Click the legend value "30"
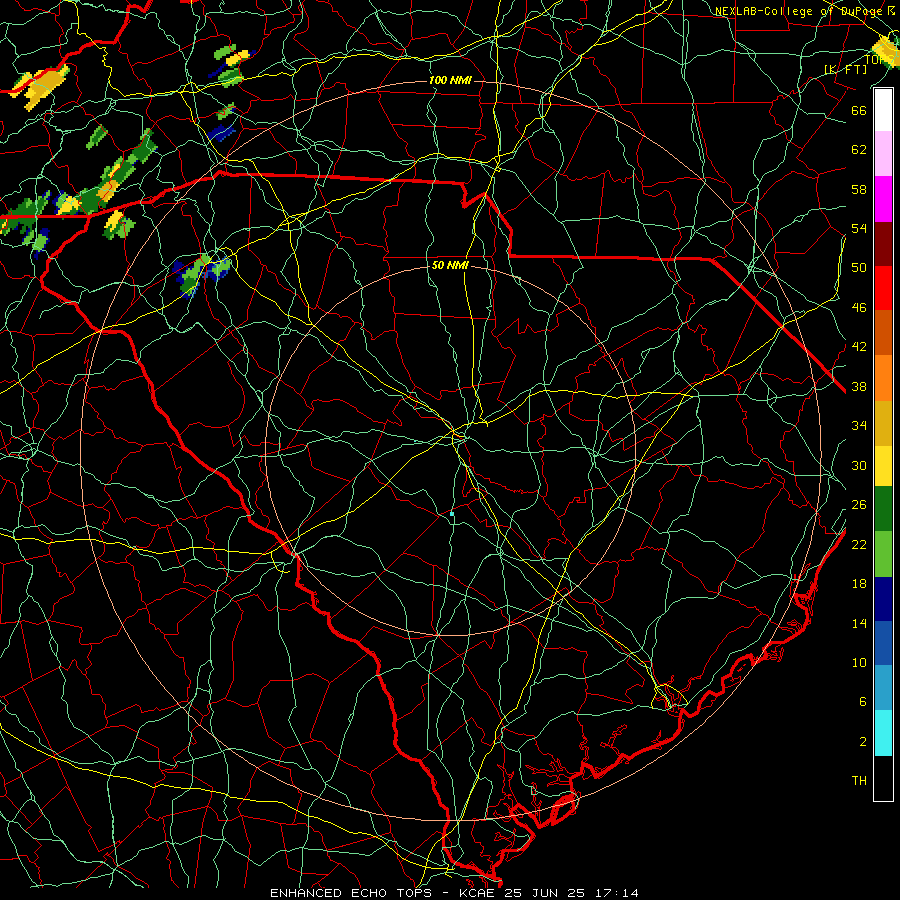Viewport: 900px width, 900px height. [859, 465]
